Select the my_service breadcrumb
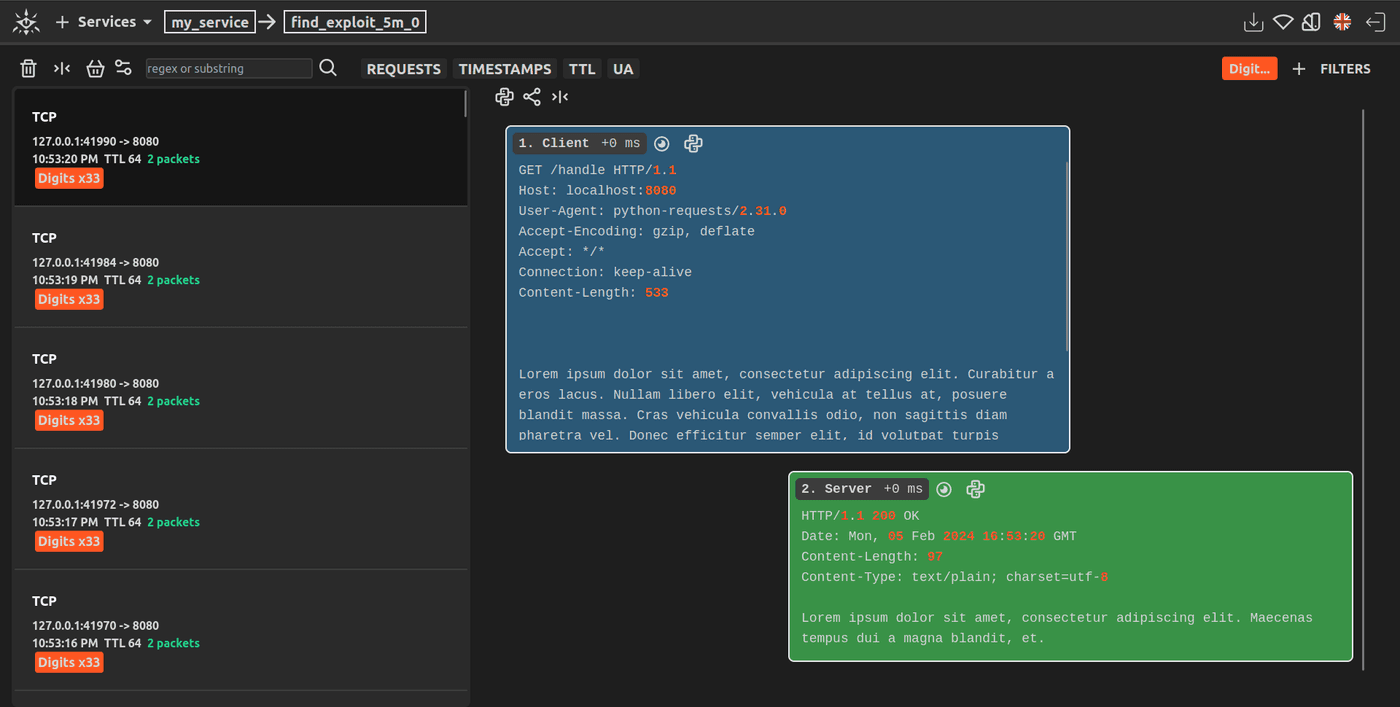The width and height of the screenshot is (1400, 707). click(x=210, y=22)
